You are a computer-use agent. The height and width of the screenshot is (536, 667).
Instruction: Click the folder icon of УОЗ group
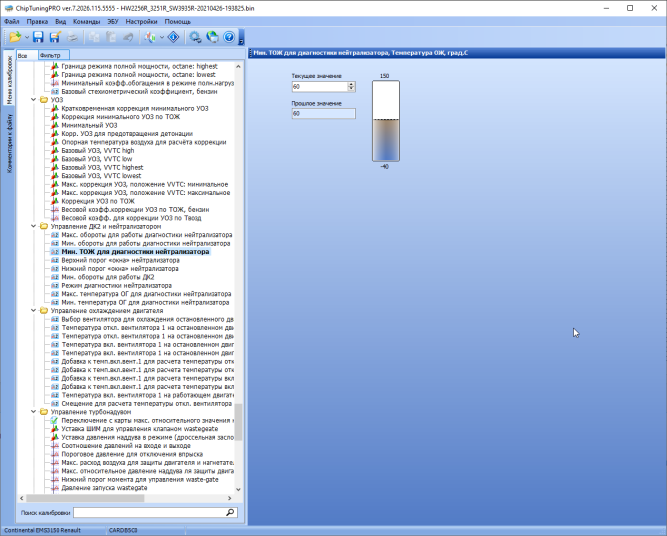pyautogui.click(x=43, y=100)
